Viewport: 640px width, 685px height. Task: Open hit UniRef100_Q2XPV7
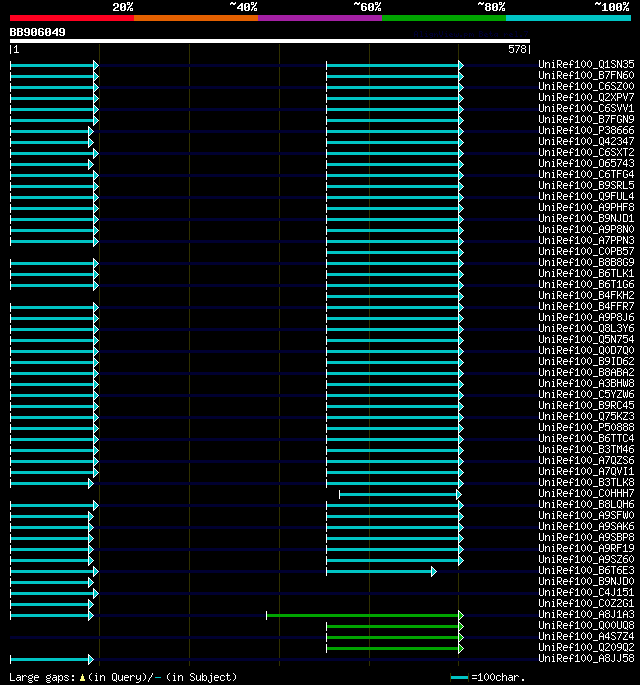(x=586, y=97)
